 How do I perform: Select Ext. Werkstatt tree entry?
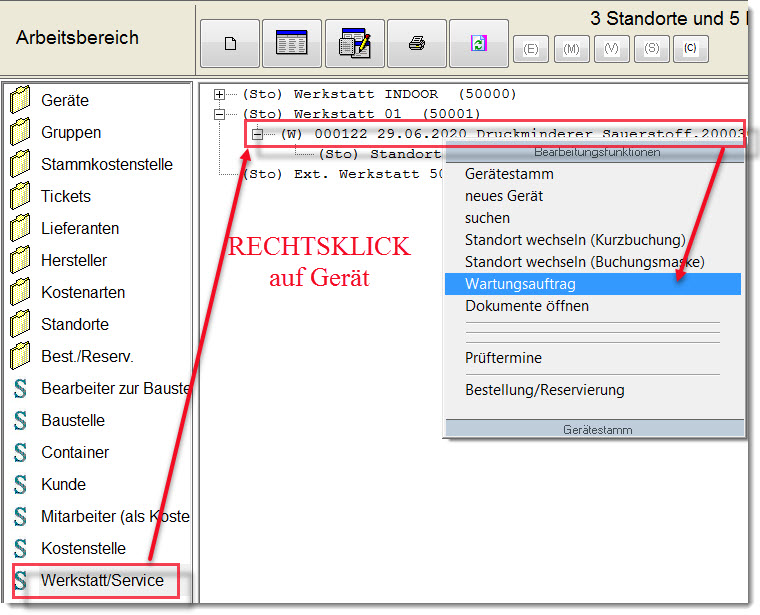(340, 174)
